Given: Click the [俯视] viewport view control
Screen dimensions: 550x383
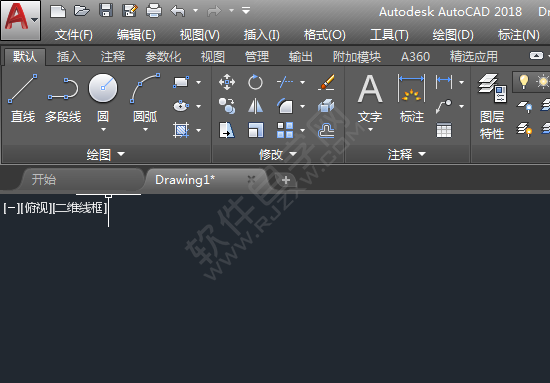Looking at the screenshot, I should [36, 208].
